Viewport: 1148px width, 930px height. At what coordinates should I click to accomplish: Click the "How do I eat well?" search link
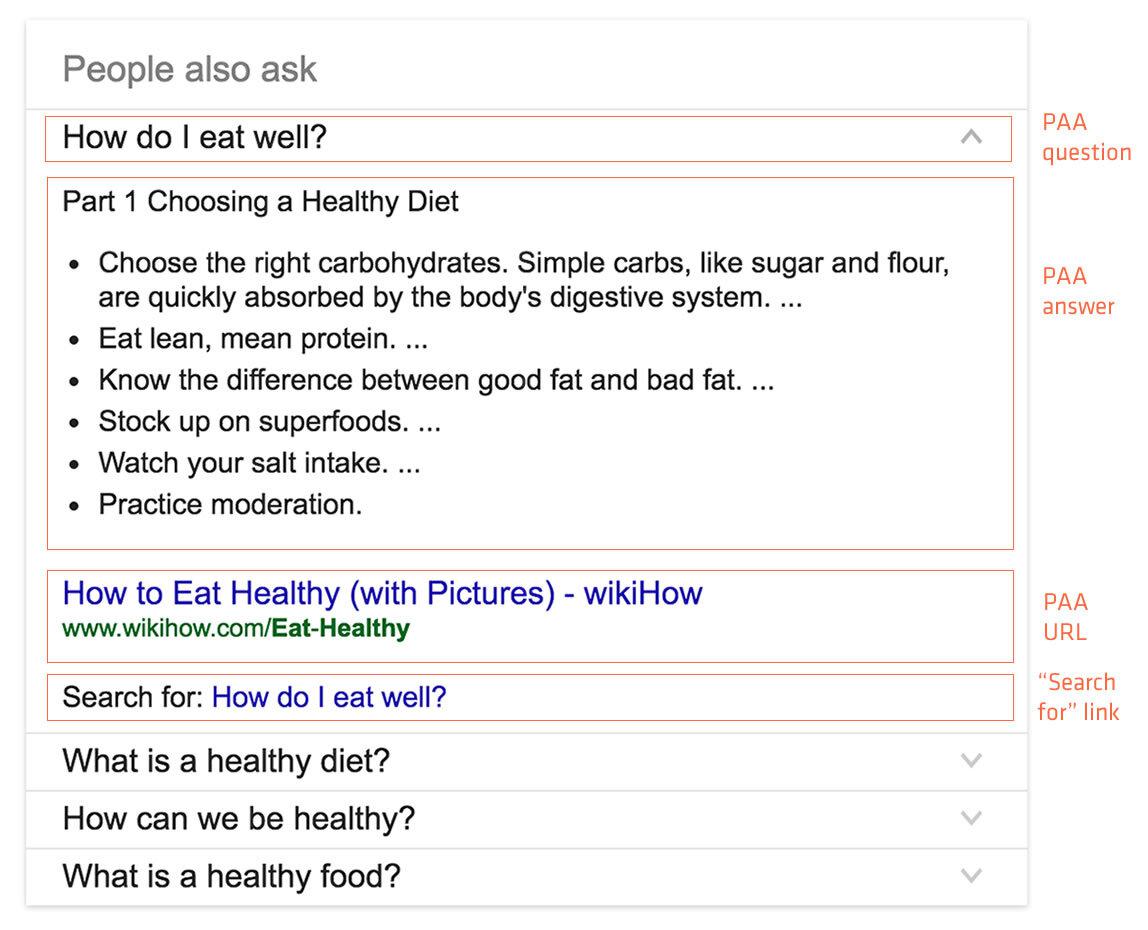point(330,697)
